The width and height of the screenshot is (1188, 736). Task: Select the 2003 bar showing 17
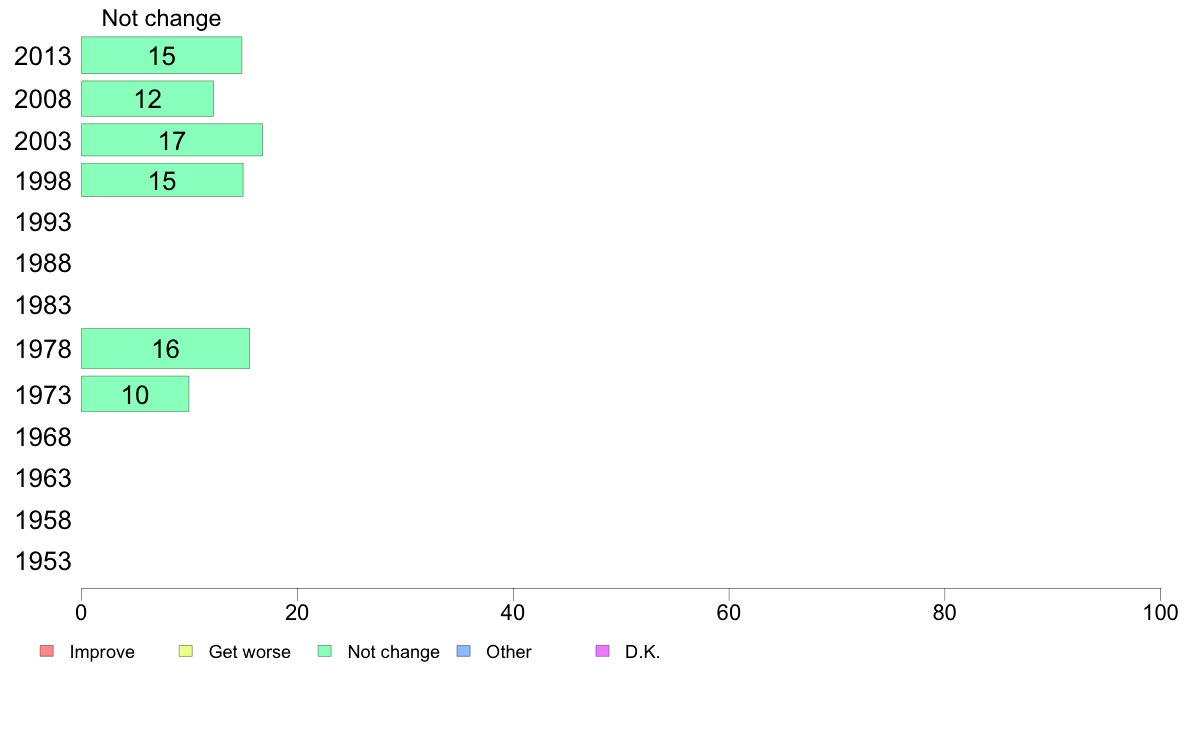(172, 140)
